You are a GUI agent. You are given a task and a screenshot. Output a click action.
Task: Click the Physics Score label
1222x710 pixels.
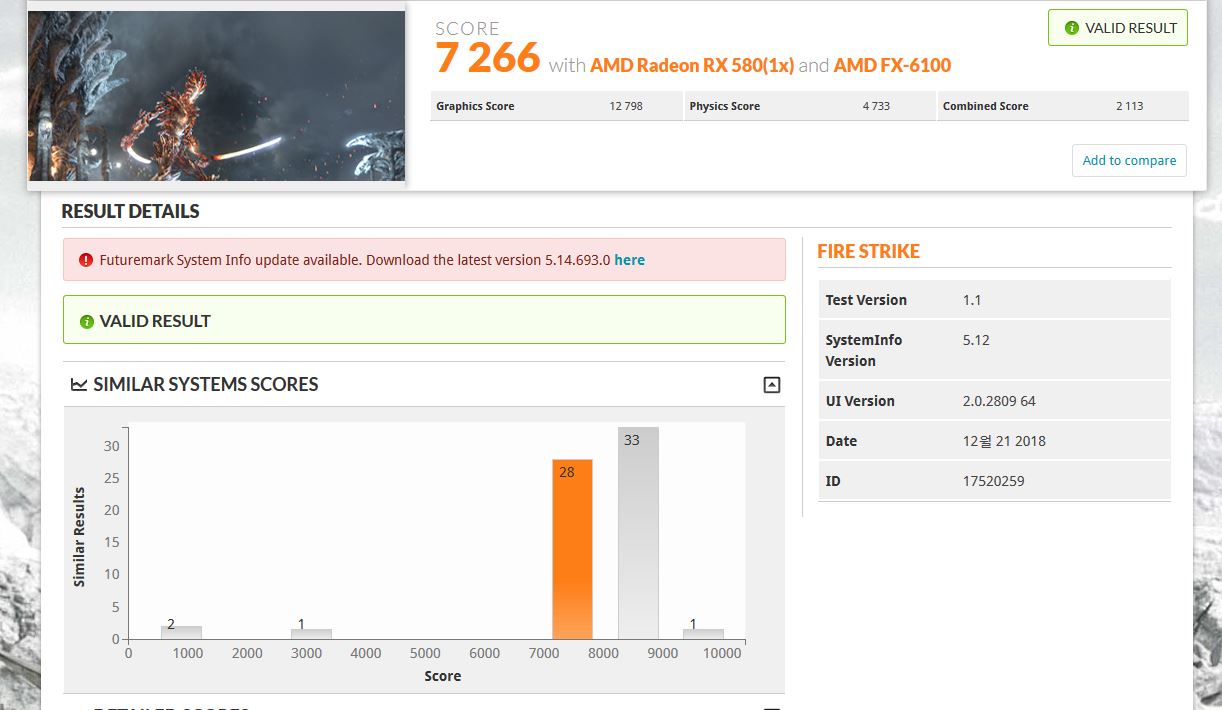(x=725, y=106)
